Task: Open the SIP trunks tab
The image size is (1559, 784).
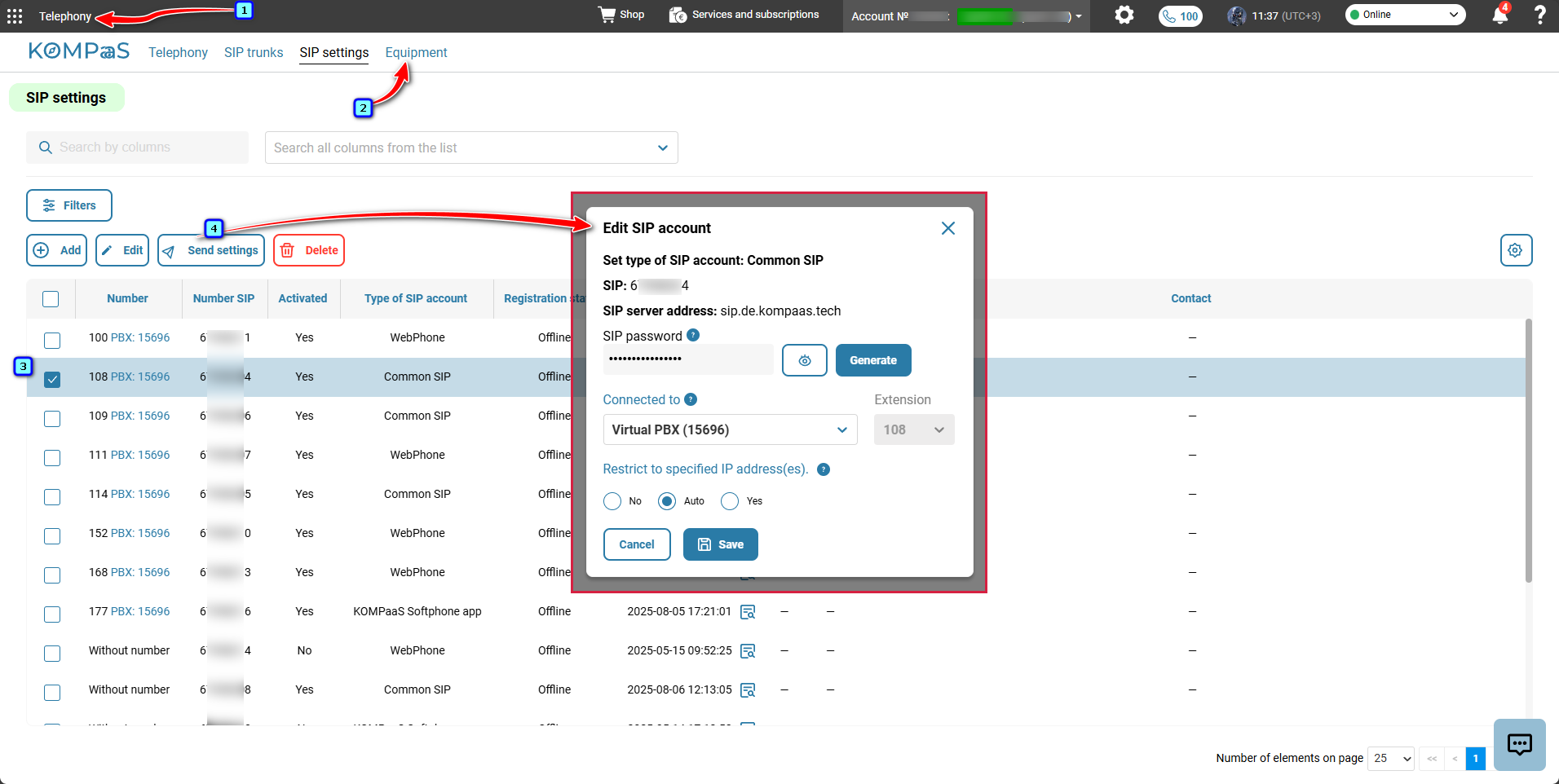Action: (x=254, y=53)
